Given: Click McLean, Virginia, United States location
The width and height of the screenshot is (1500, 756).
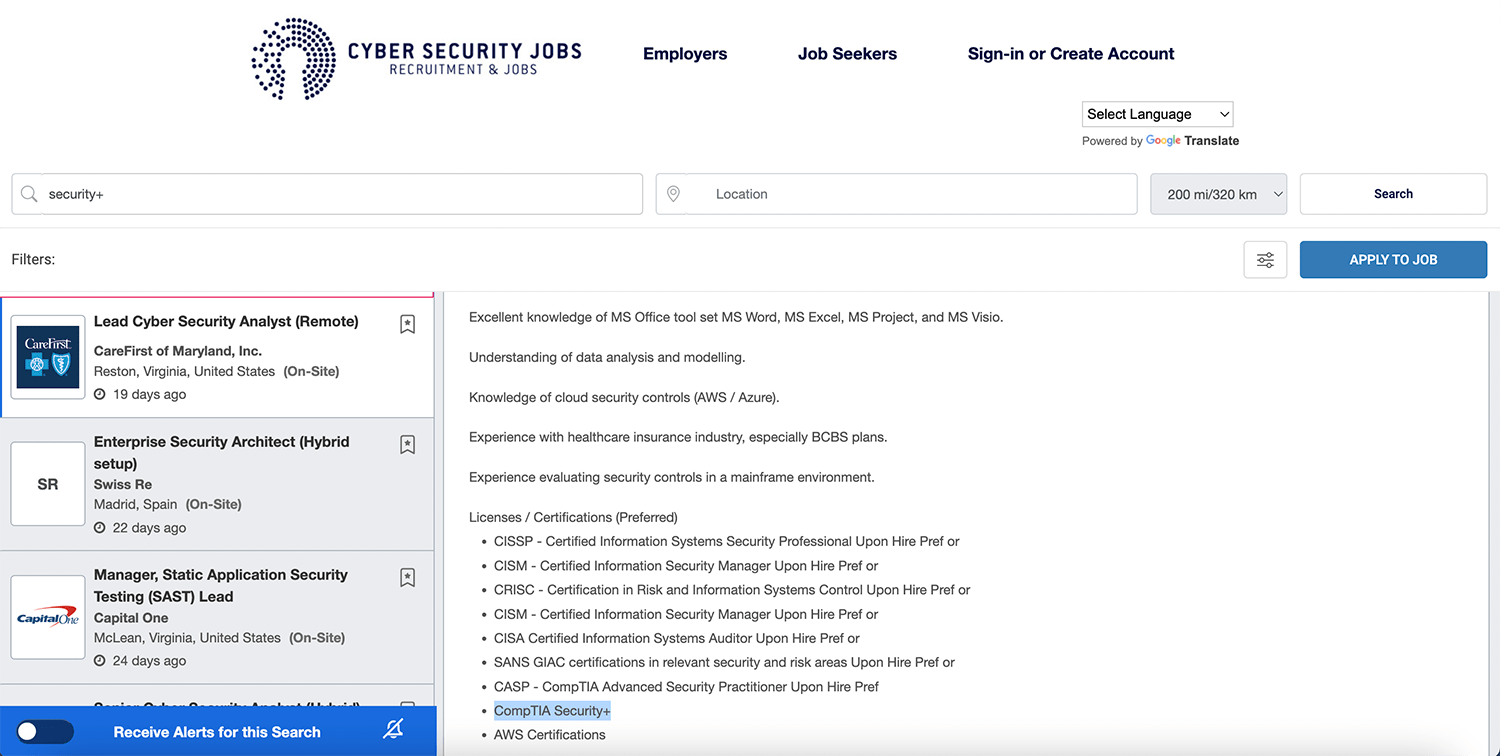Looking at the screenshot, I should point(187,638).
